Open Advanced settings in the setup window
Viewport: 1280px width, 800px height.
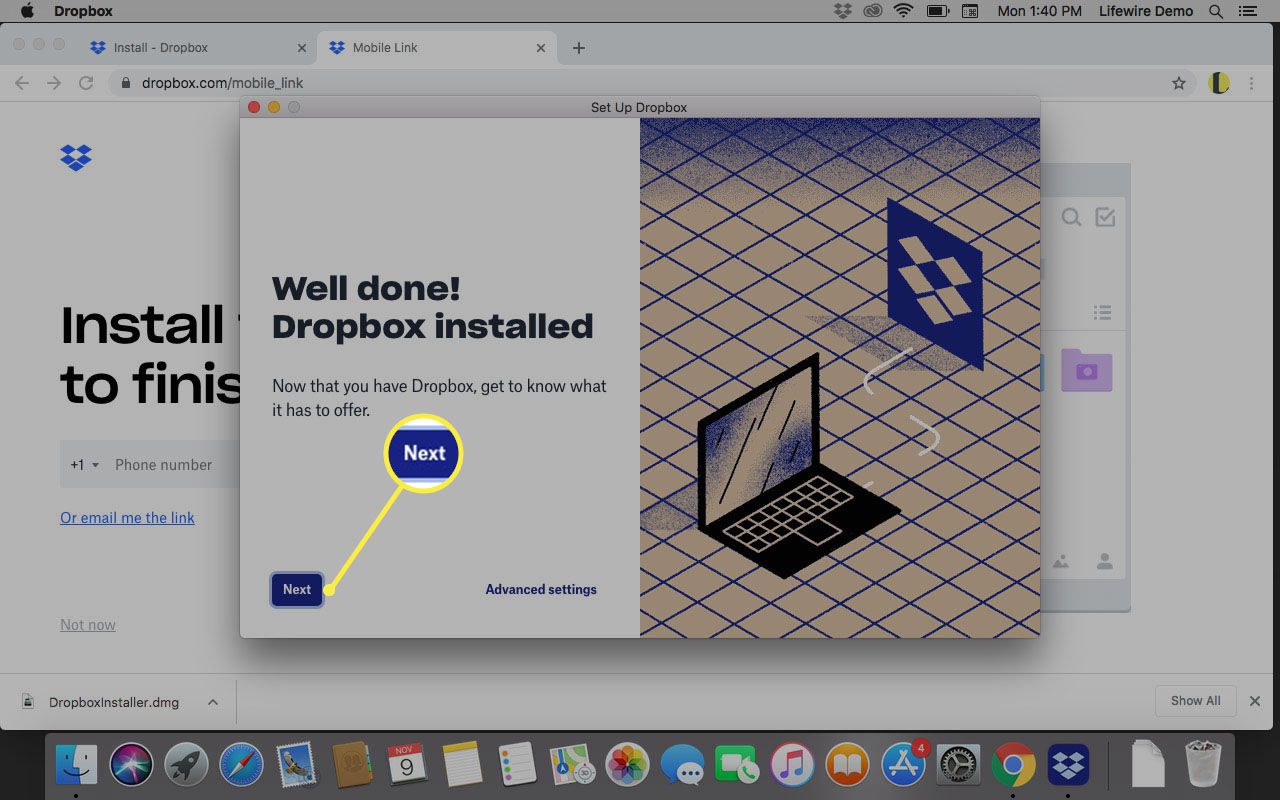click(x=541, y=589)
